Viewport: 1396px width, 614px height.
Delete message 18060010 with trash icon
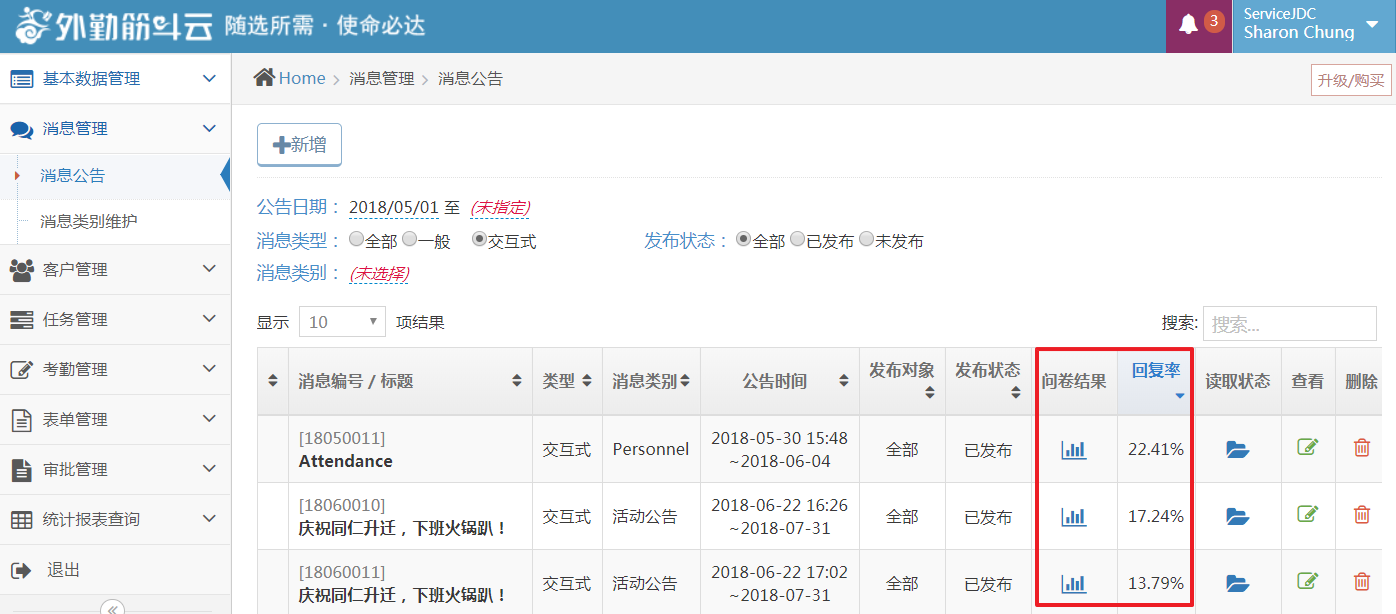pyautogui.click(x=1362, y=514)
